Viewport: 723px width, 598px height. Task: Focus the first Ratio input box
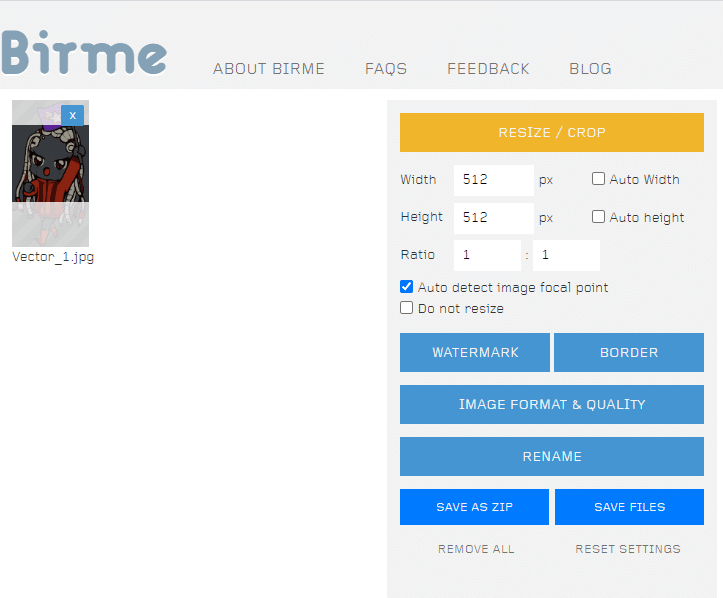click(x=487, y=255)
